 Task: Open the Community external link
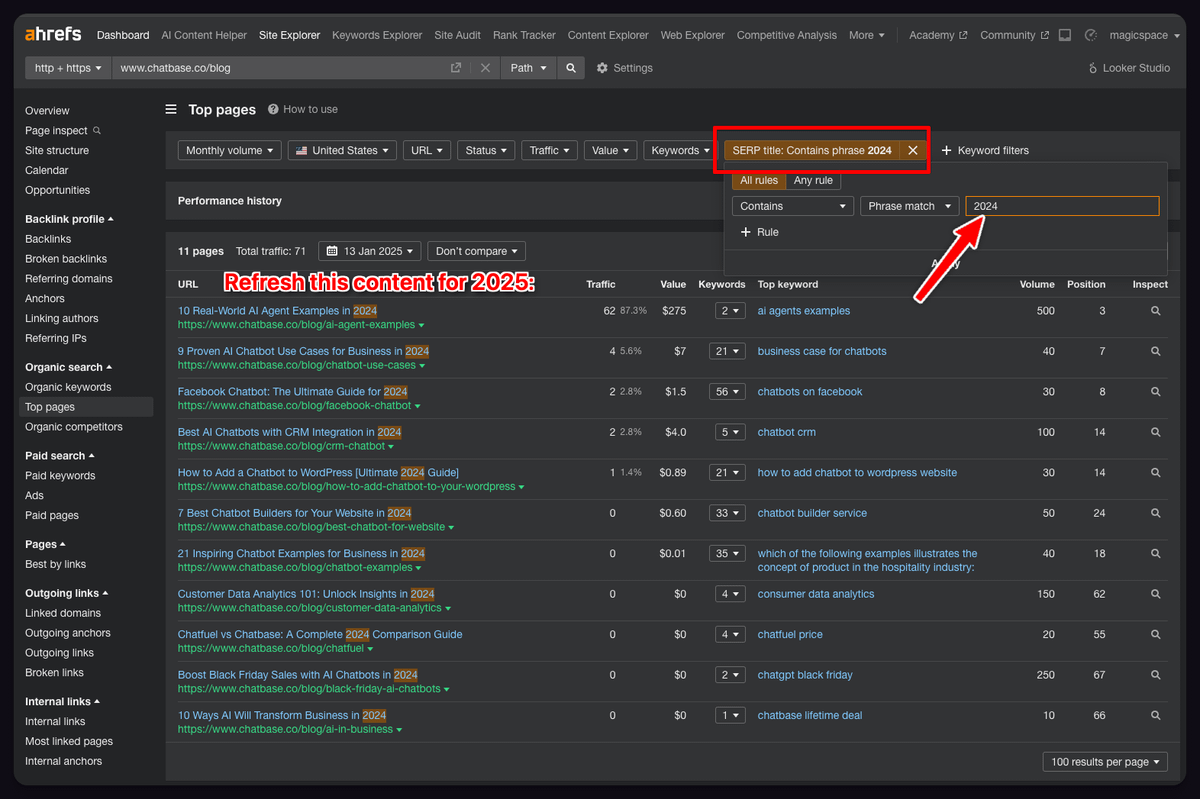tap(1014, 35)
